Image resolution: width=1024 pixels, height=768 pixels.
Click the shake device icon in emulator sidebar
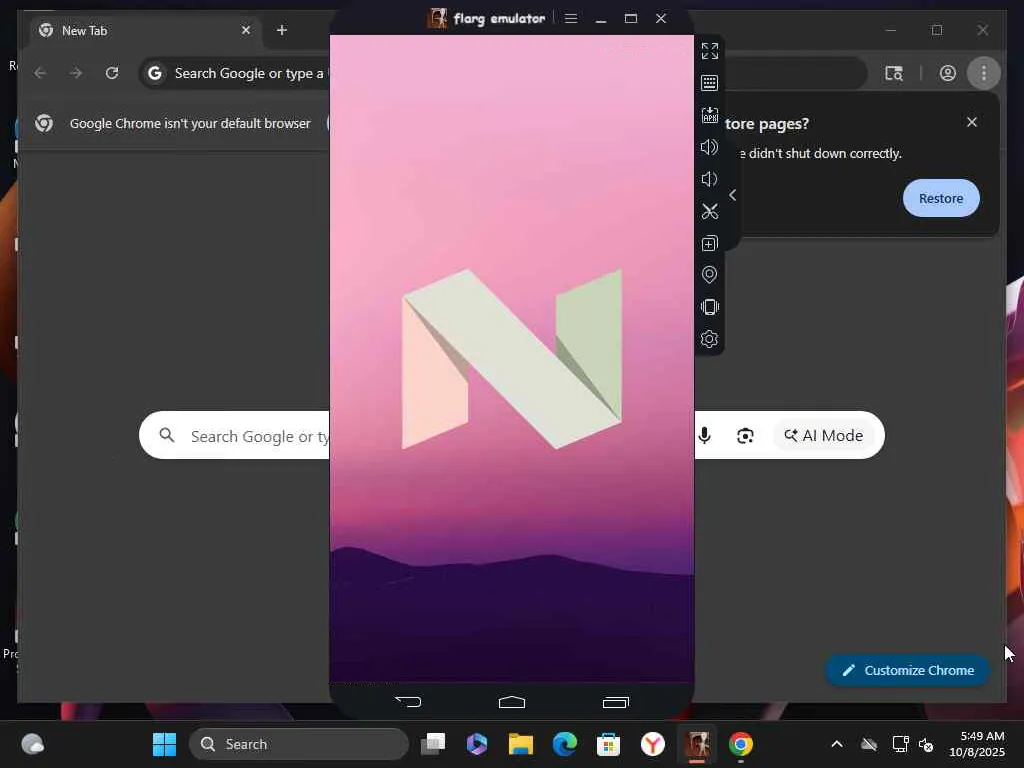pos(709,307)
